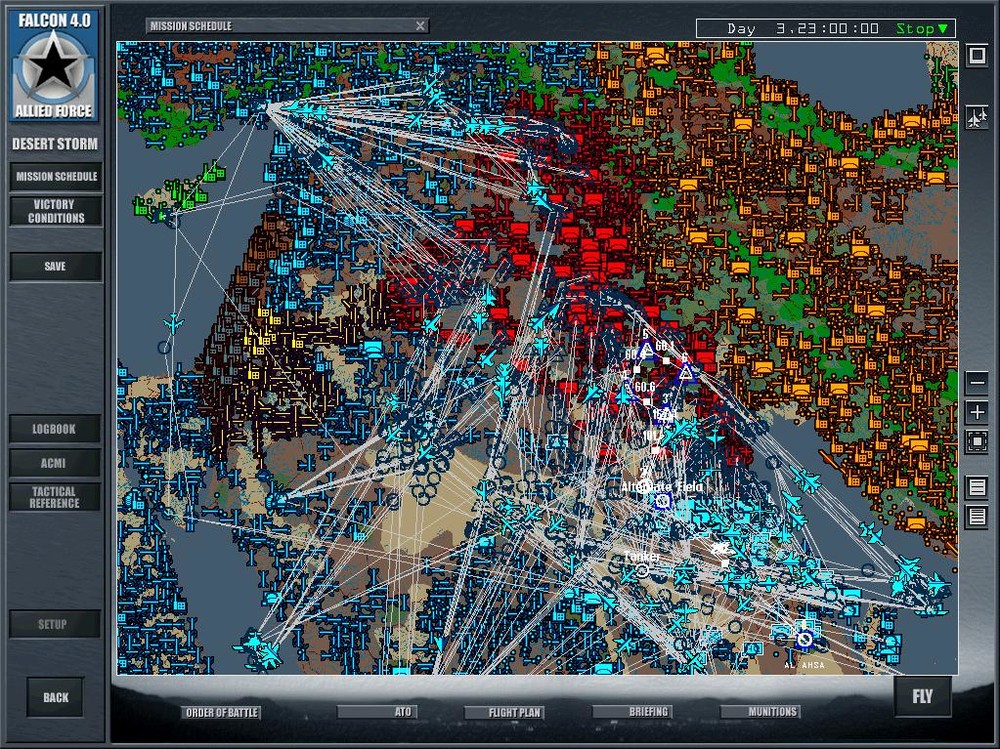
Task: Click the fit-to-frame map icon
Action: [x=977, y=441]
